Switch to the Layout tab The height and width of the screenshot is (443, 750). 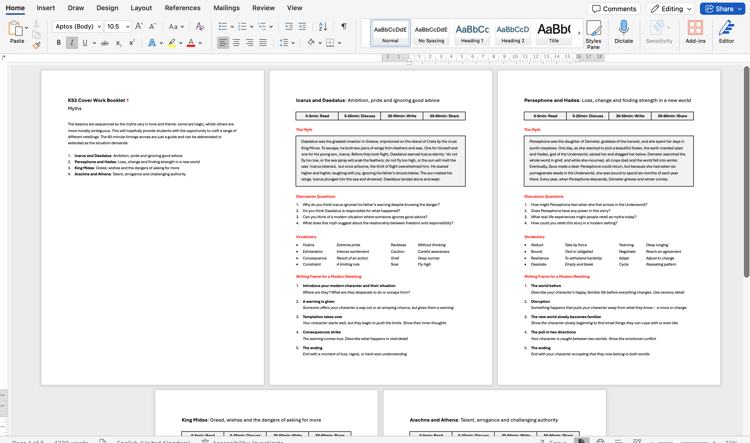click(141, 8)
